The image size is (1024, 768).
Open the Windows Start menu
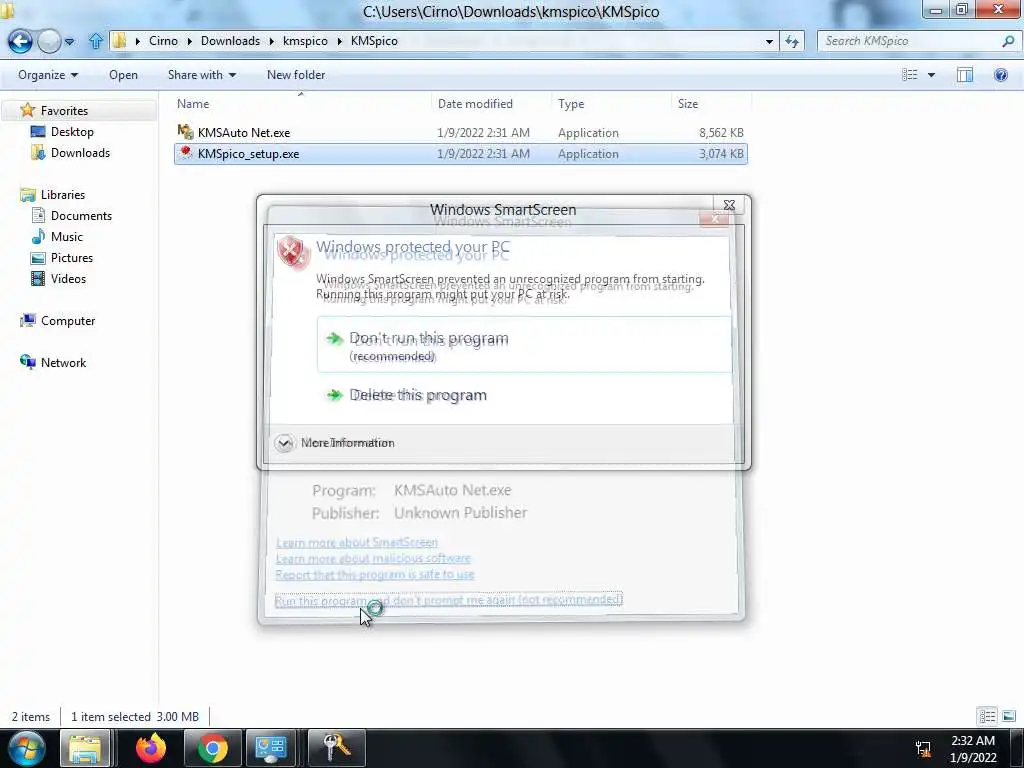point(26,748)
